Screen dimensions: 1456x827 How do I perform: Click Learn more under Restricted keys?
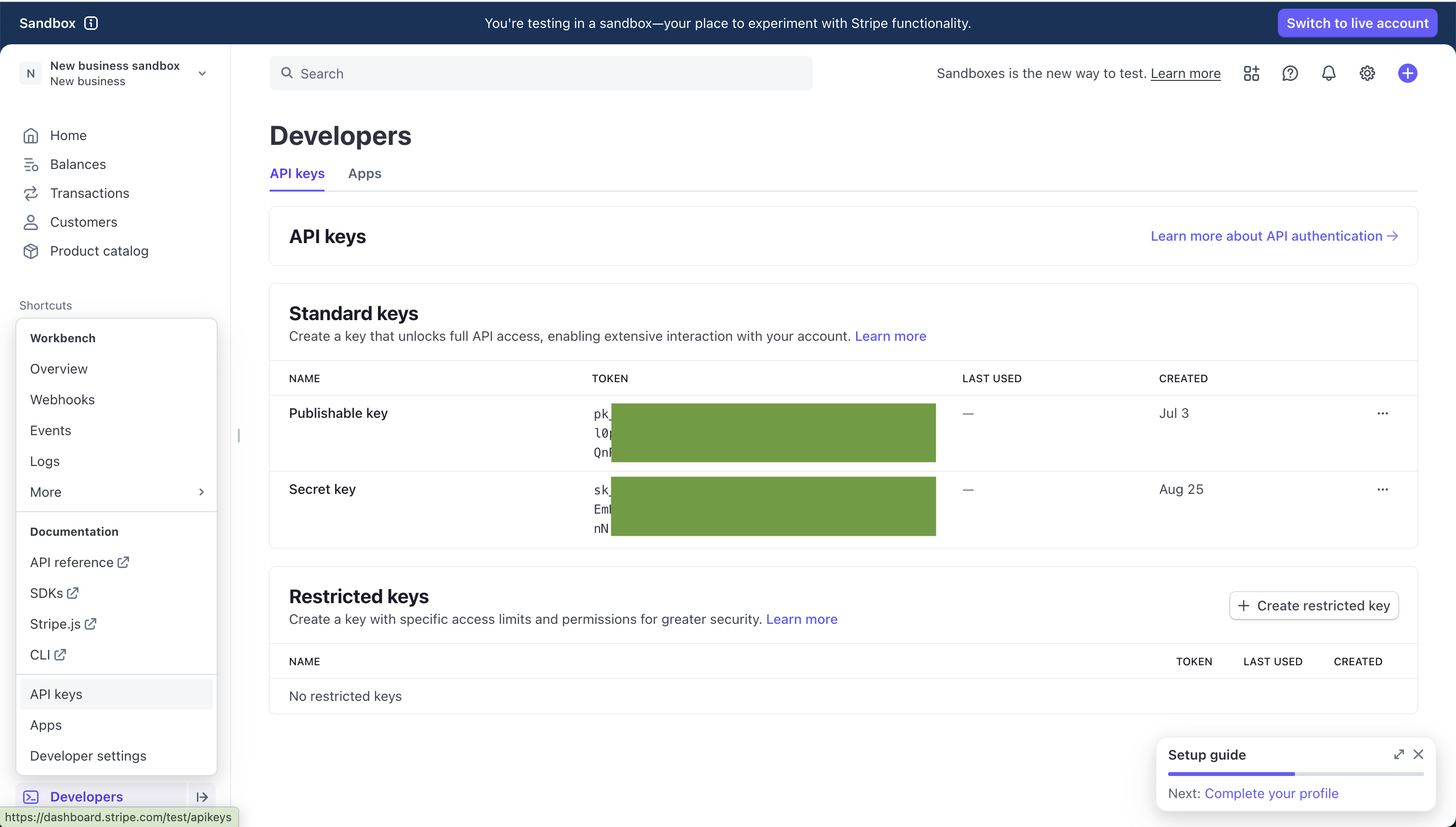click(802, 619)
